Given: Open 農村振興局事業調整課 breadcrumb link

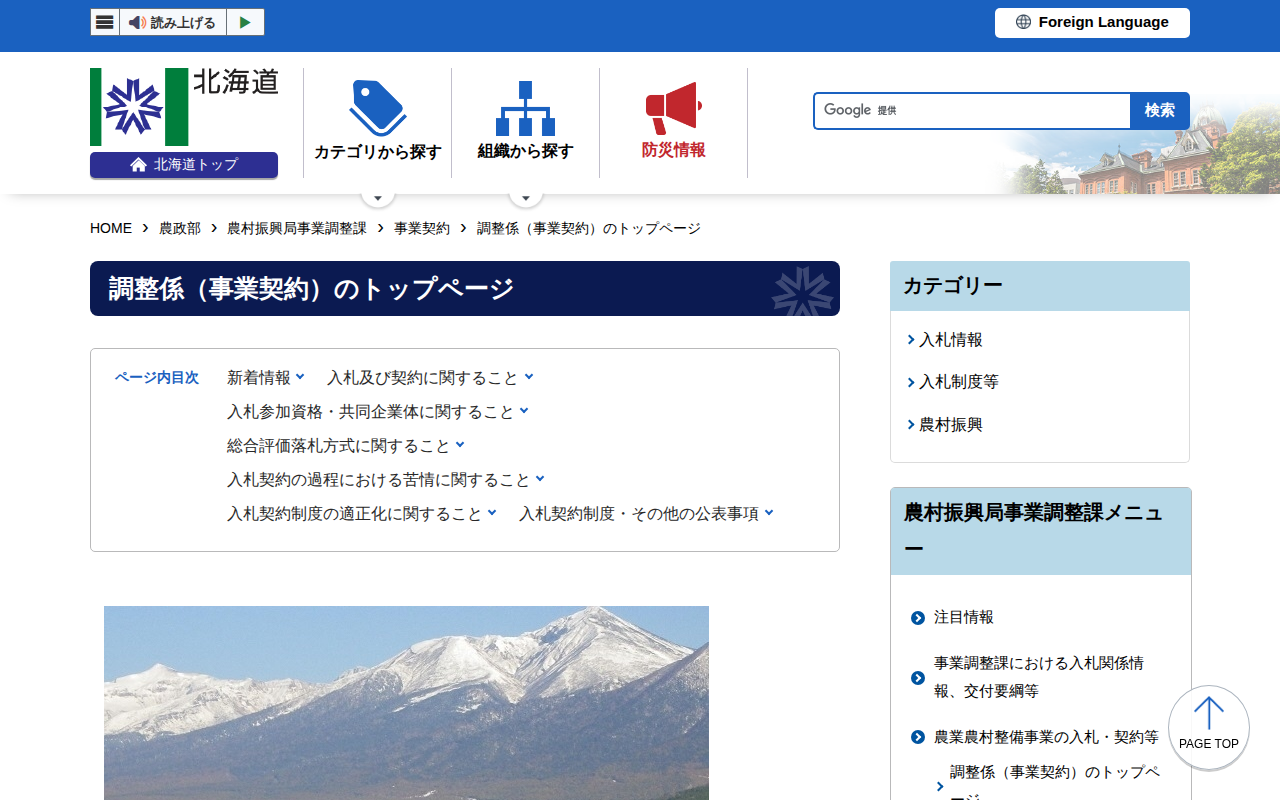Looking at the screenshot, I should tap(297, 228).
